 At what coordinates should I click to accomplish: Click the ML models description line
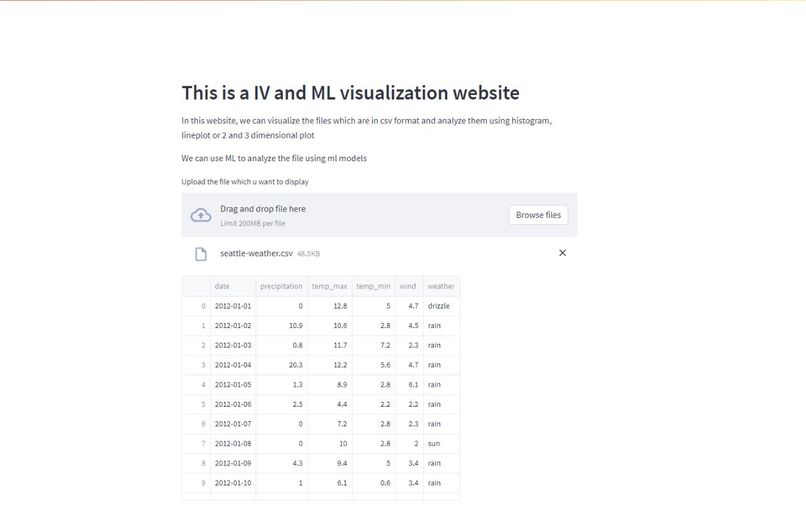point(274,158)
